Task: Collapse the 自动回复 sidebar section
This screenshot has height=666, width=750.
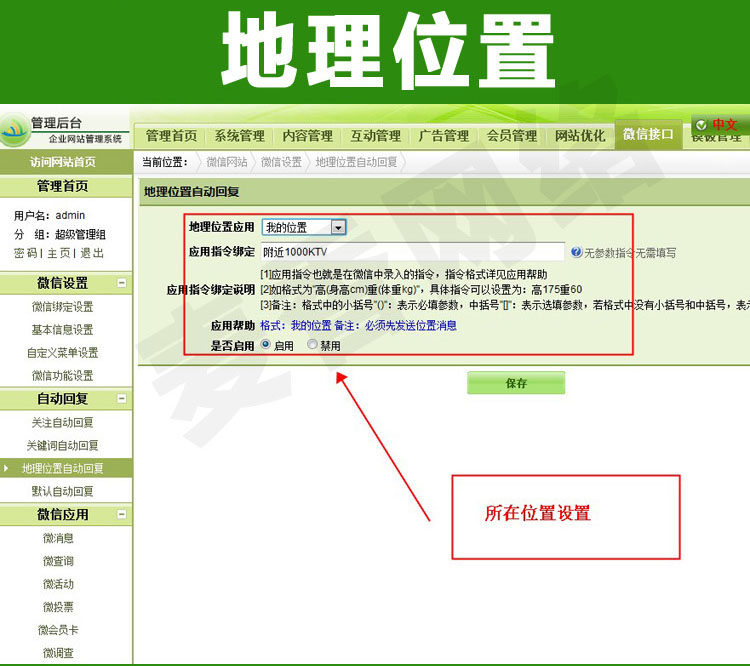Action: [122, 398]
